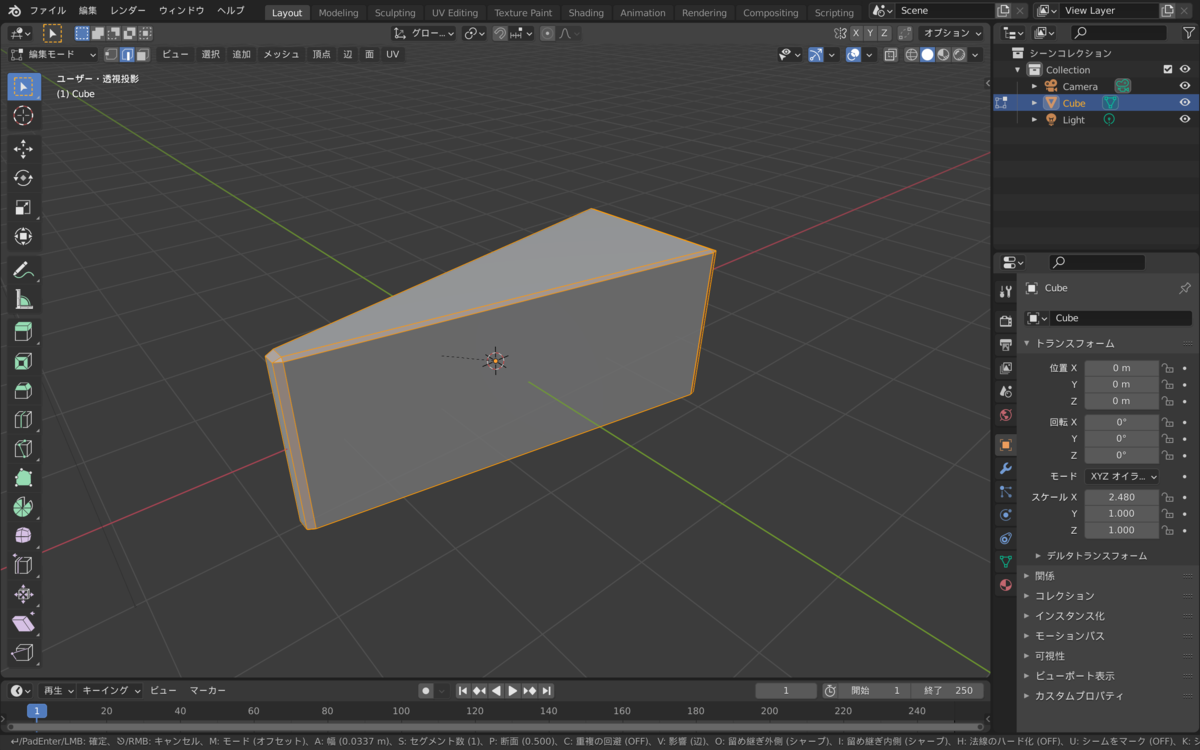Screen dimensions: 1200x750
Task: Open the ファイル menu
Action: 48,10
